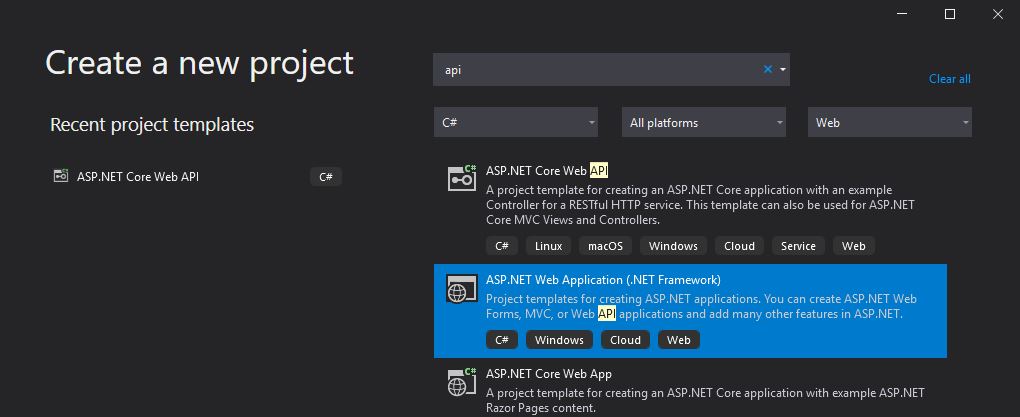Click the Web tag on Core Web API
Viewport: 1020px width, 417px height.
coord(853,246)
